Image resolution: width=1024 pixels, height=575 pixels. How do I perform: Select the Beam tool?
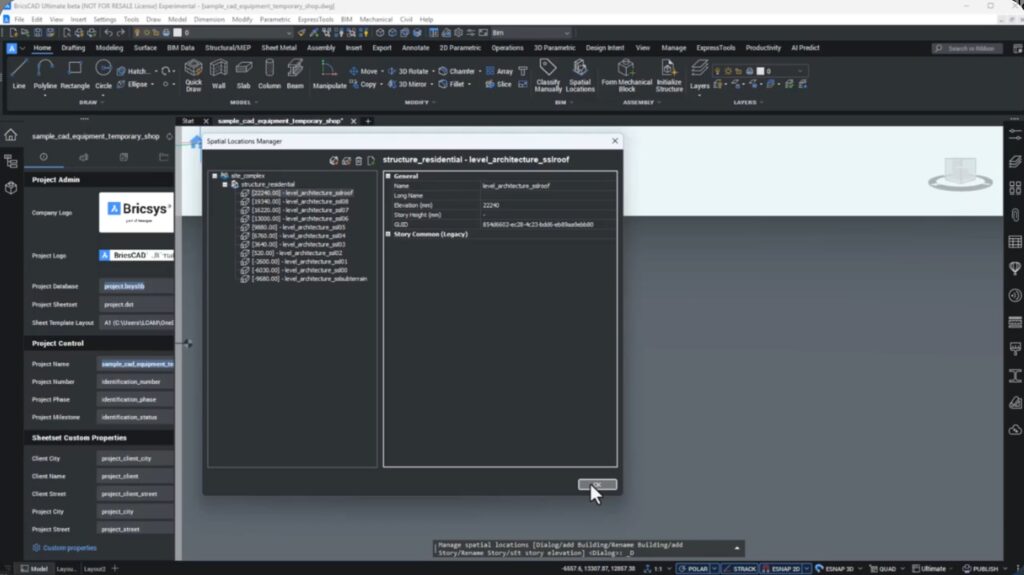point(295,74)
